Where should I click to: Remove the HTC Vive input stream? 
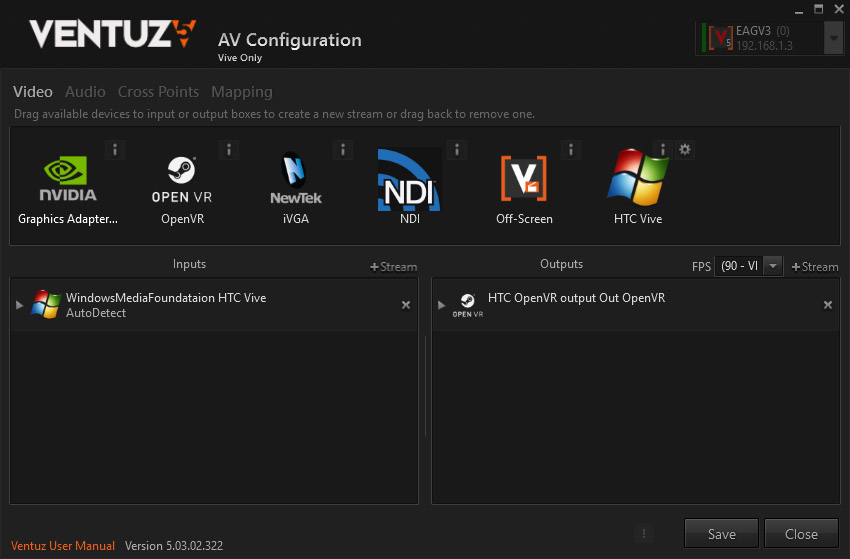(406, 305)
